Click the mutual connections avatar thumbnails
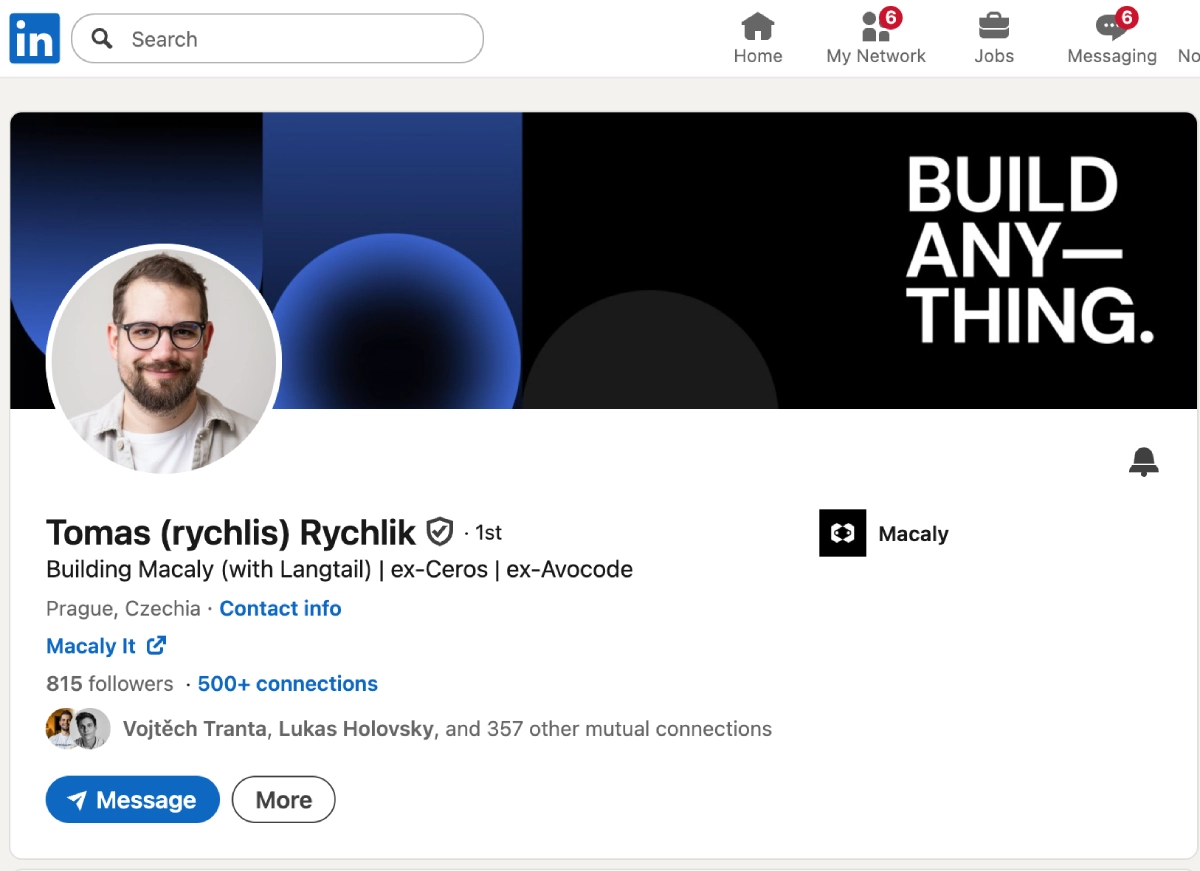 tap(78, 729)
